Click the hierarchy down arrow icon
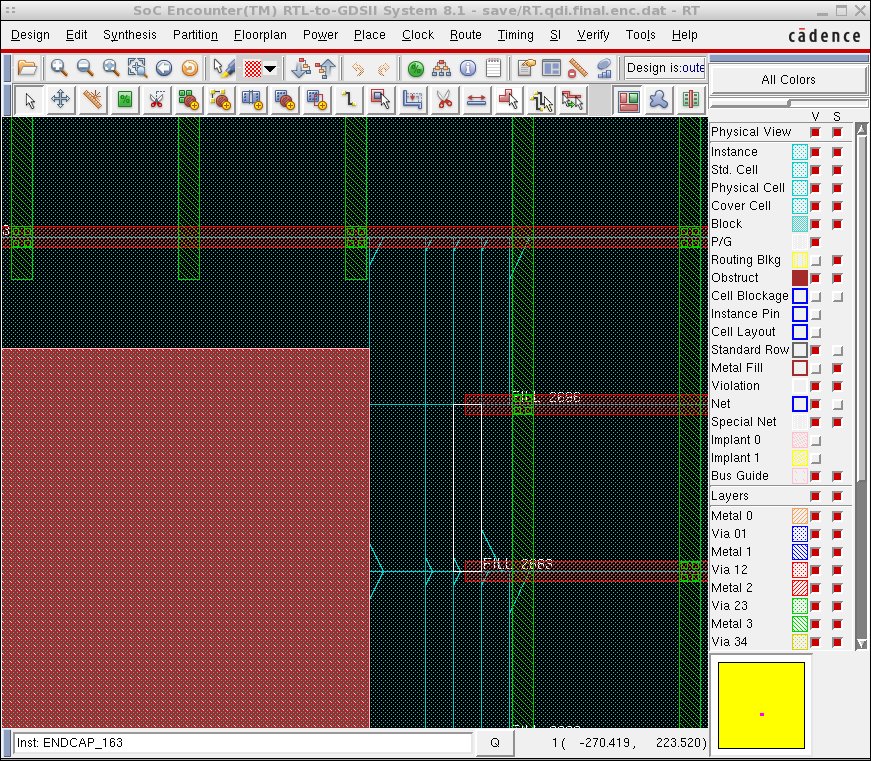Viewport: 871px width, 761px height. (x=301, y=68)
